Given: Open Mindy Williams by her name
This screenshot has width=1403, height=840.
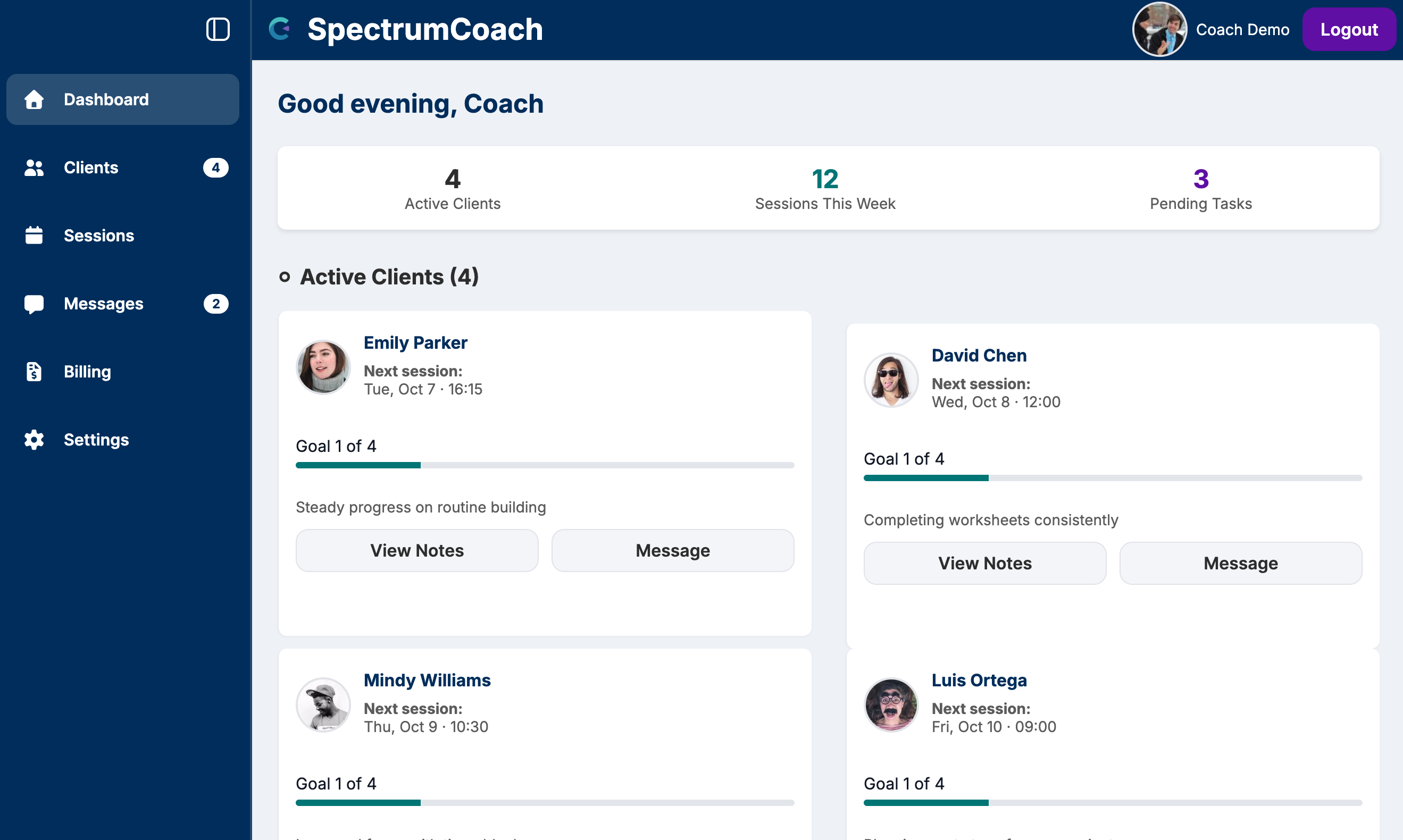Looking at the screenshot, I should pos(428,680).
